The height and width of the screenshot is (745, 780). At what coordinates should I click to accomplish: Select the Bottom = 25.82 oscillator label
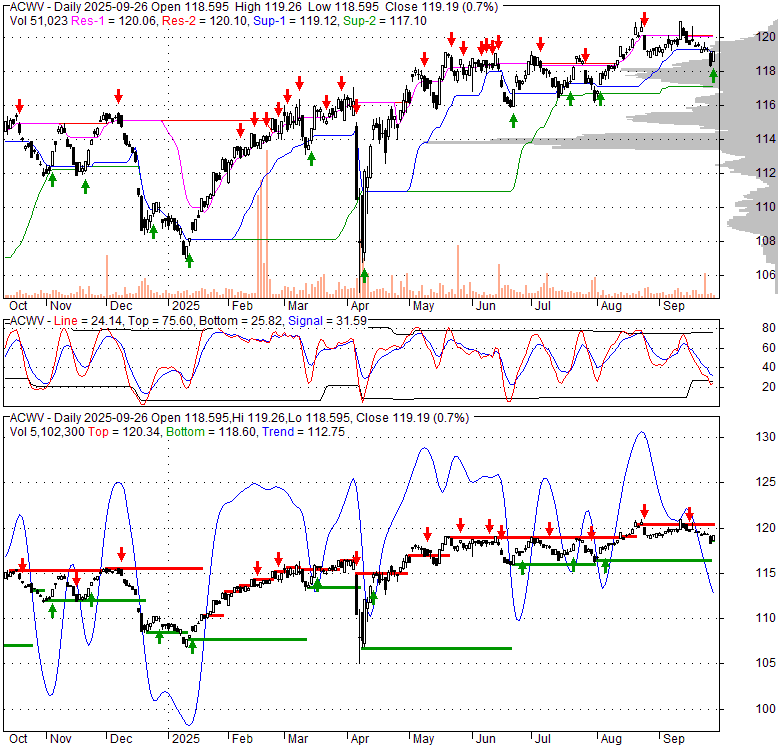(240, 321)
